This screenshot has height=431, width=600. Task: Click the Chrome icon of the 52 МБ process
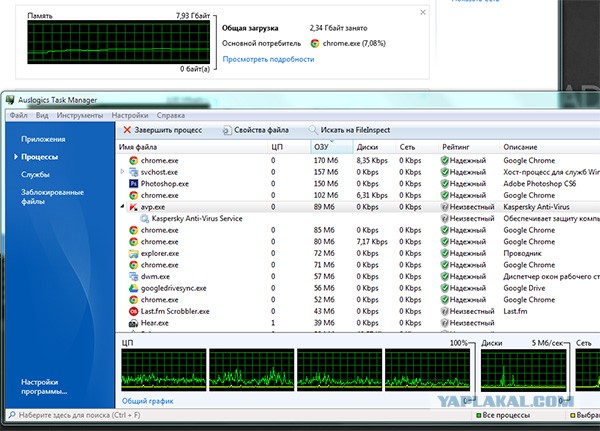(x=133, y=300)
